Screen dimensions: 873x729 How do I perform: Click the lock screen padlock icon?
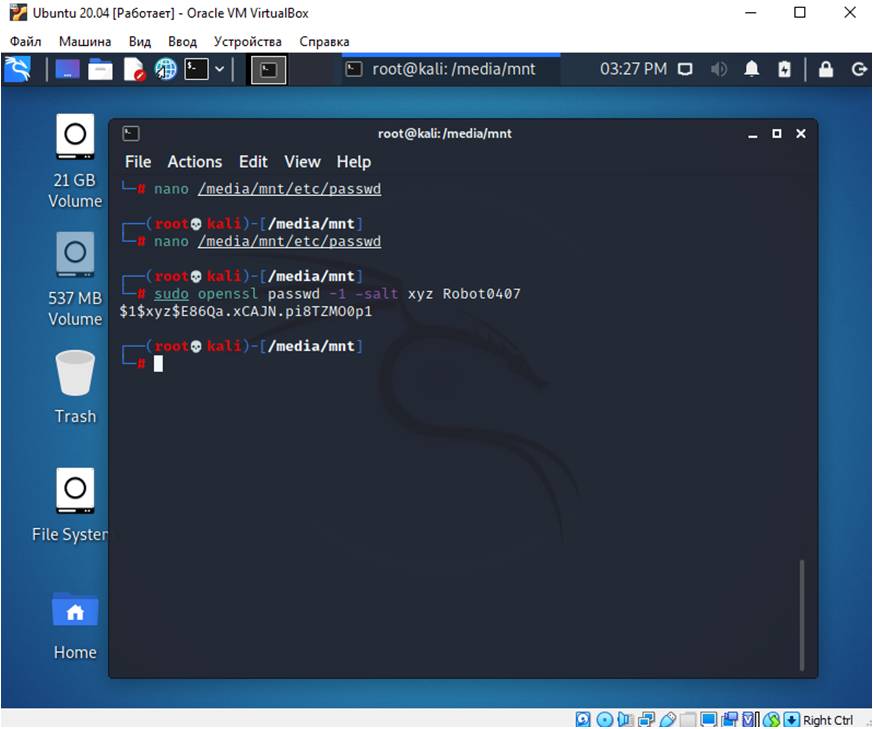coord(826,69)
